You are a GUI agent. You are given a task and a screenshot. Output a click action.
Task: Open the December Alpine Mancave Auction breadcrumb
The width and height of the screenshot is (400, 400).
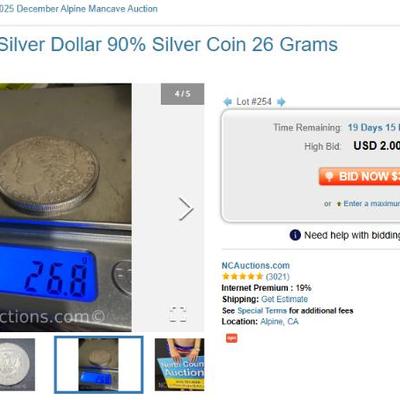point(79,9)
